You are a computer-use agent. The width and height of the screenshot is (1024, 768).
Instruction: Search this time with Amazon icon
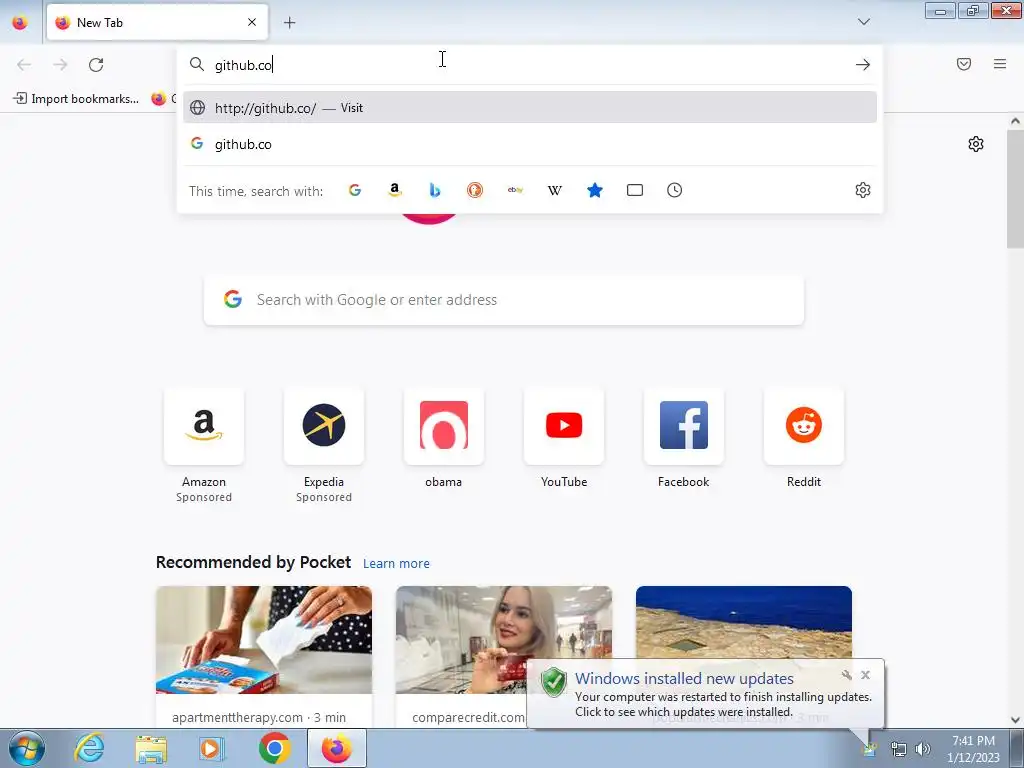(394, 190)
